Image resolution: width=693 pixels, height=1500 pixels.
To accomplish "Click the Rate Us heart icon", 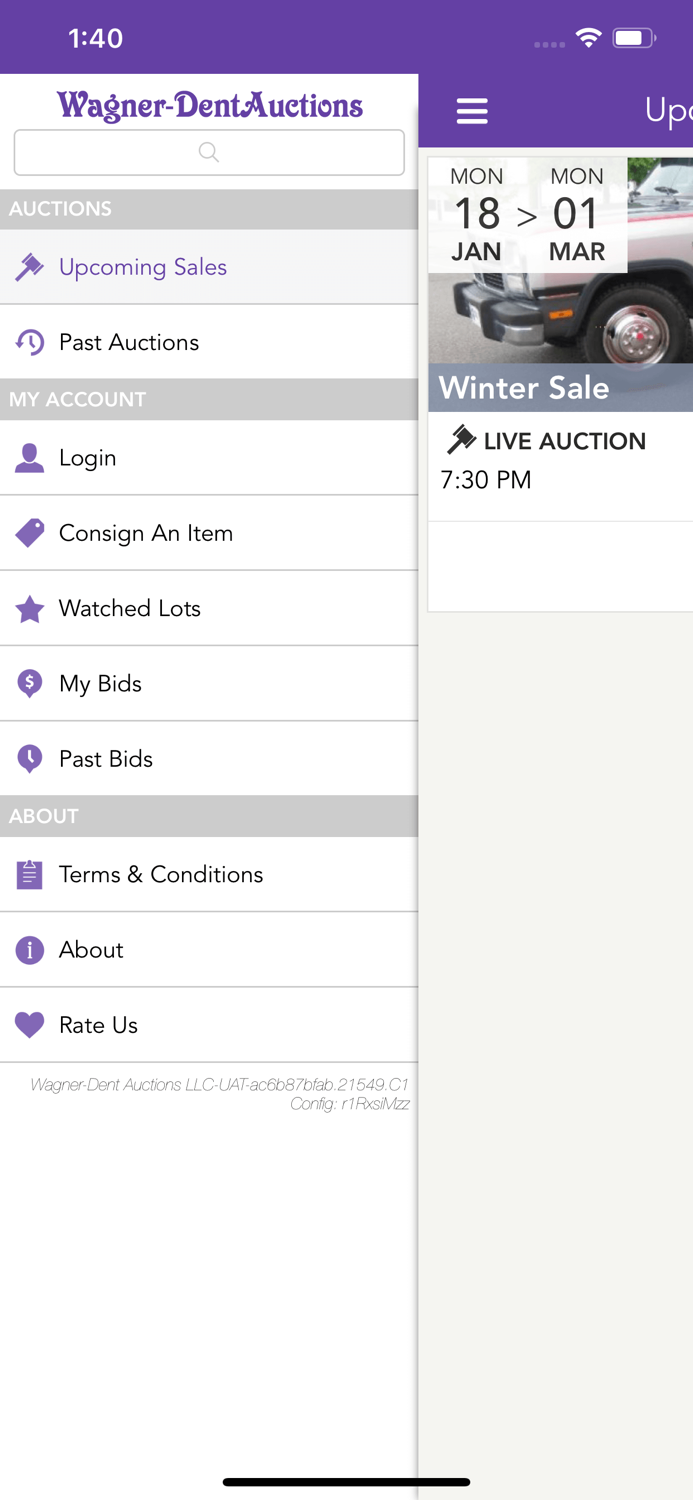I will click(x=30, y=1025).
